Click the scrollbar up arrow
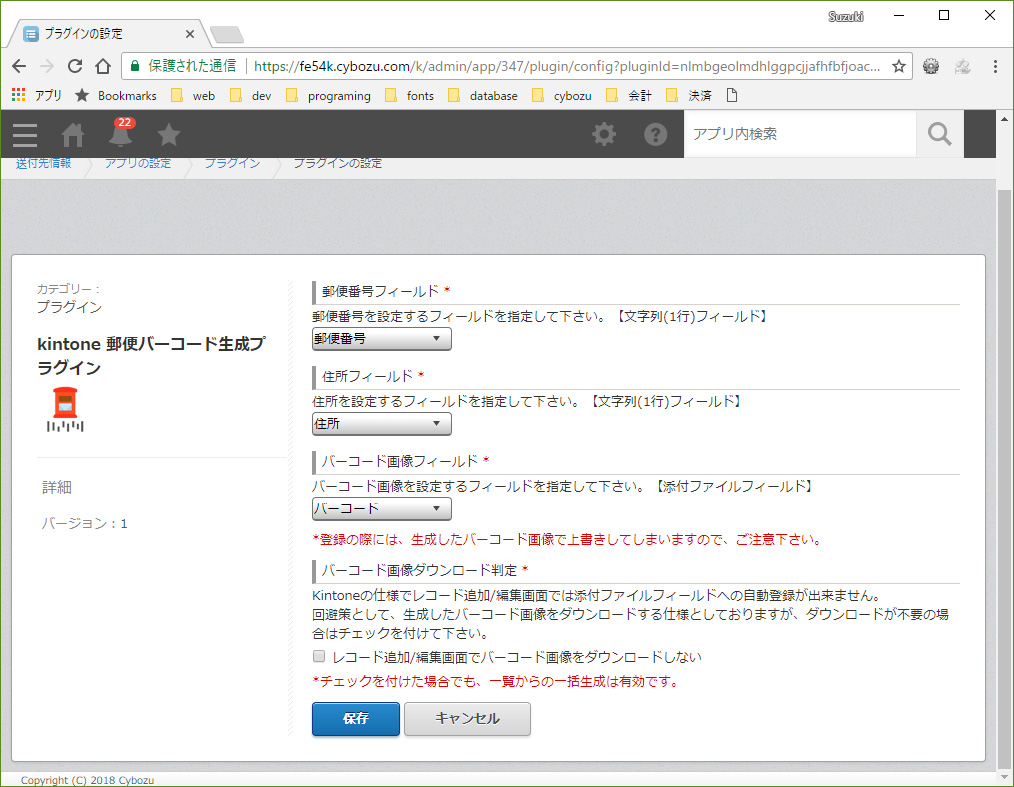The image size is (1014, 787). coord(1004,119)
